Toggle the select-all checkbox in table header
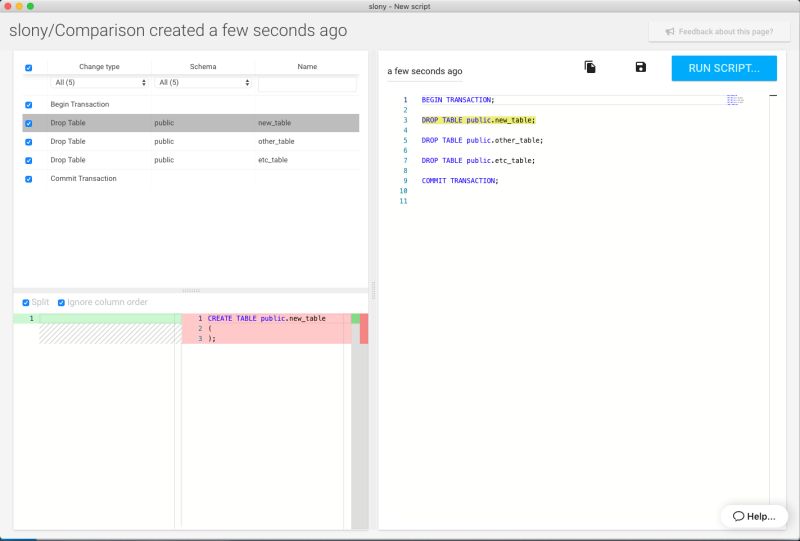Image resolution: width=800 pixels, height=541 pixels. [29, 67]
